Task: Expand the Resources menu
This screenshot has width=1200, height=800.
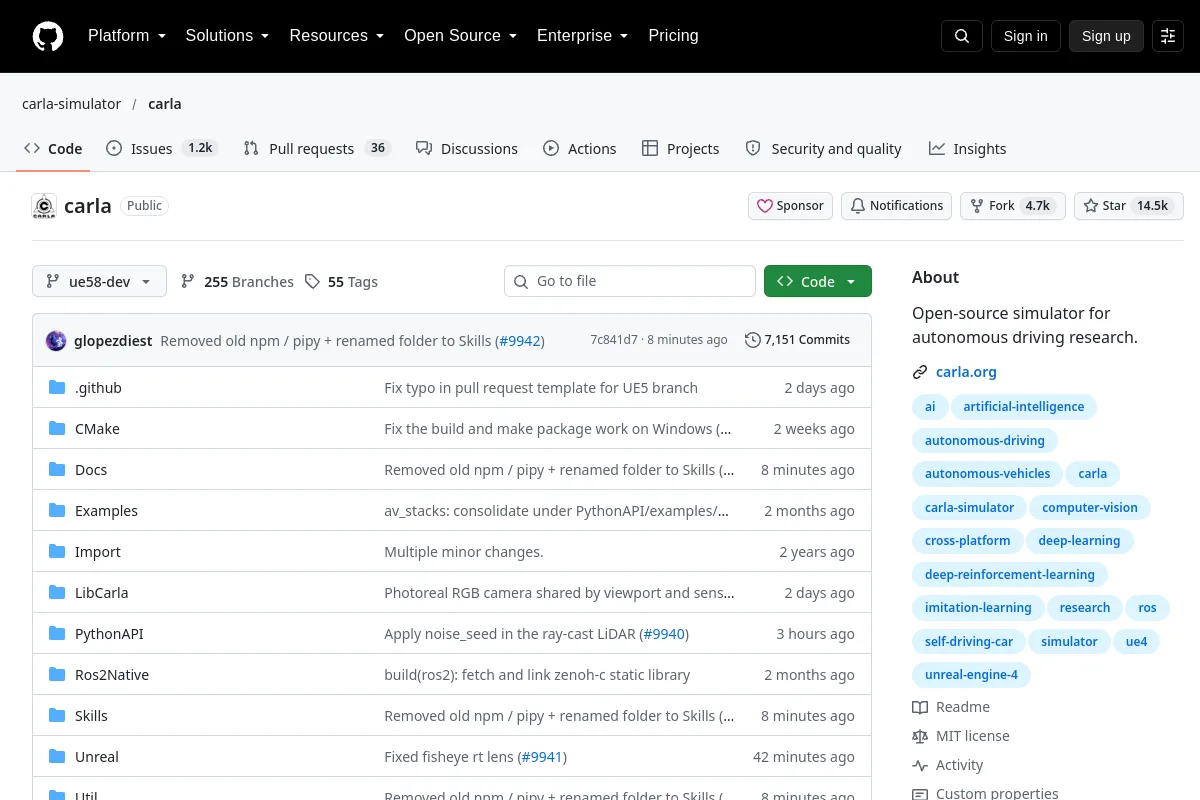Action: 336,36
